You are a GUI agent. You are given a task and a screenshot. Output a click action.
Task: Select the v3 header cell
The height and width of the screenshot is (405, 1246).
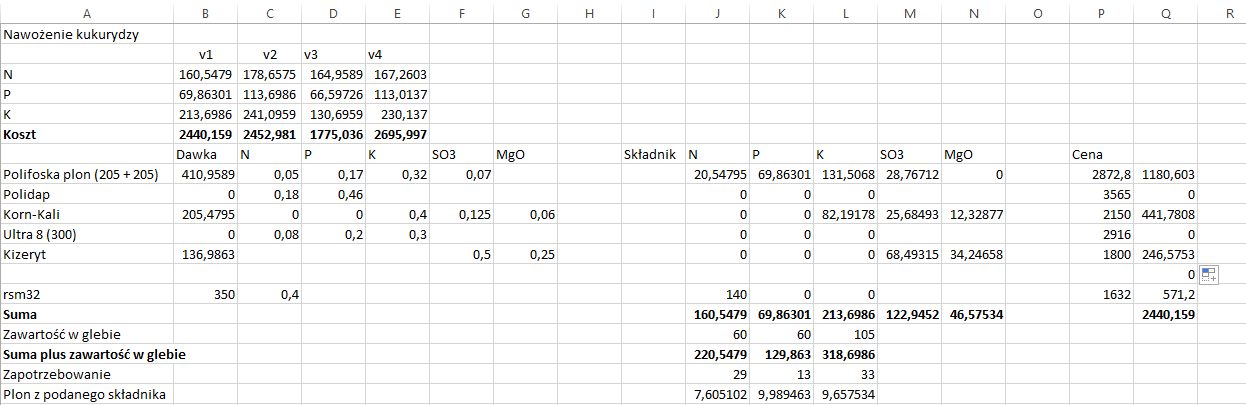click(x=313, y=54)
